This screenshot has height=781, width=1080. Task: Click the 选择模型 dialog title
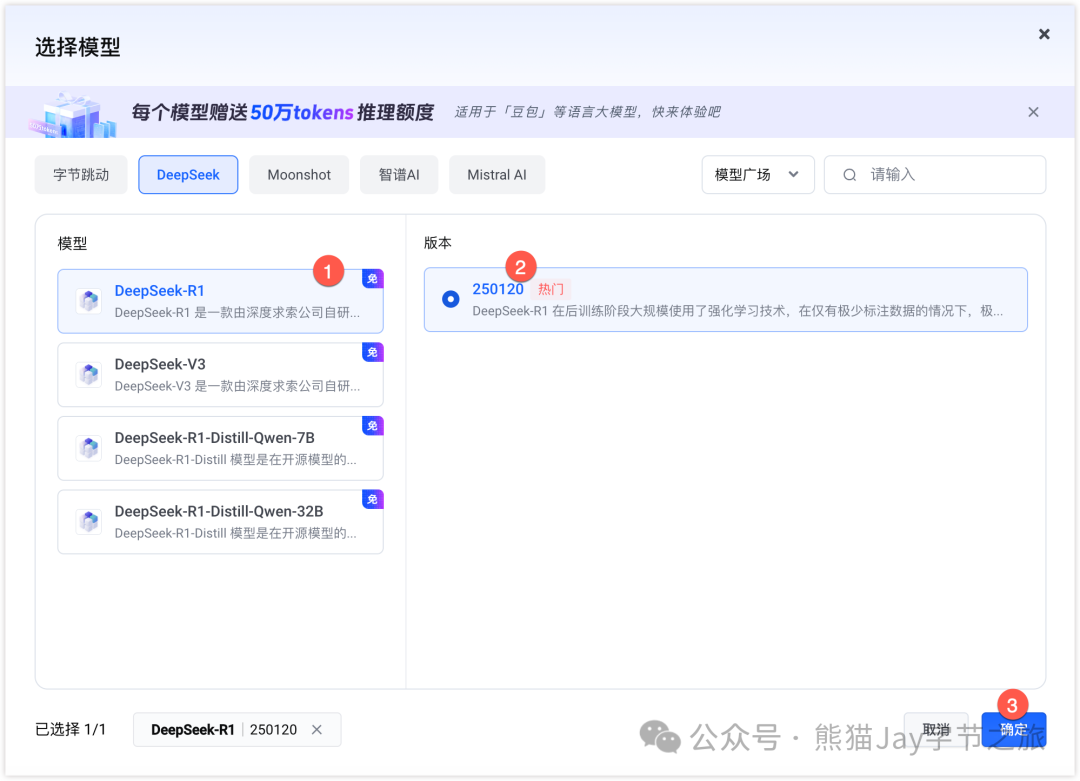click(78, 48)
